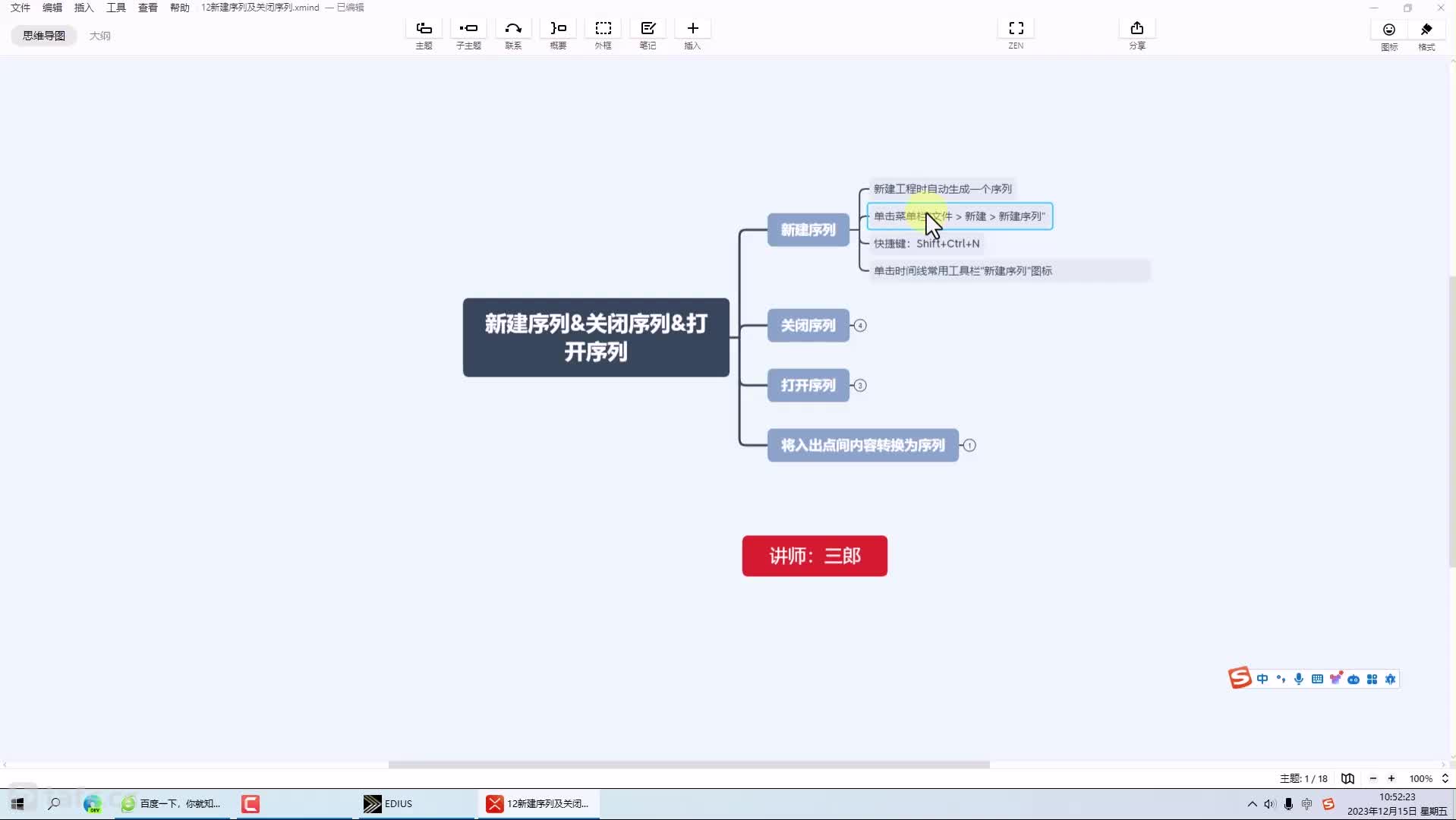Zoom out with the minus button
The height and width of the screenshot is (820, 1456).
1372,779
